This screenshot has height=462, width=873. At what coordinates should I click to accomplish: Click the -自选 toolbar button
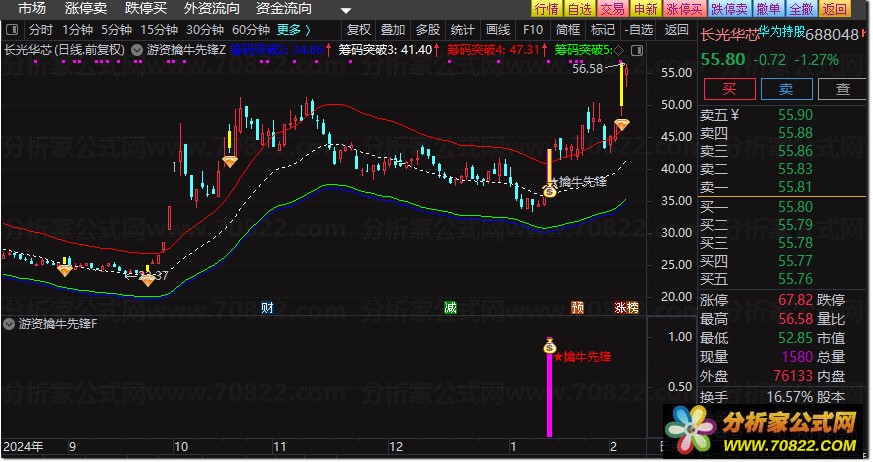click(639, 30)
